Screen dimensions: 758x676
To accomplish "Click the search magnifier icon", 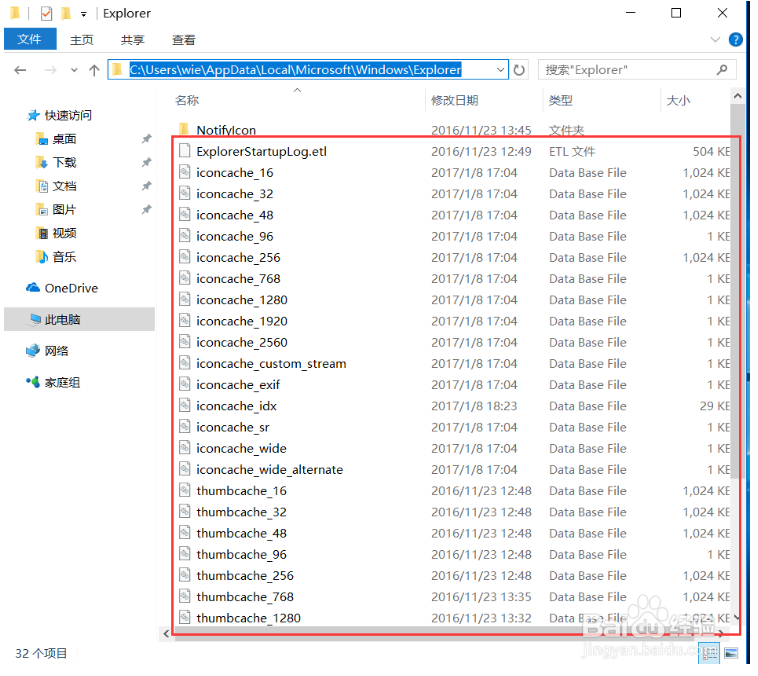I will (x=722, y=70).
